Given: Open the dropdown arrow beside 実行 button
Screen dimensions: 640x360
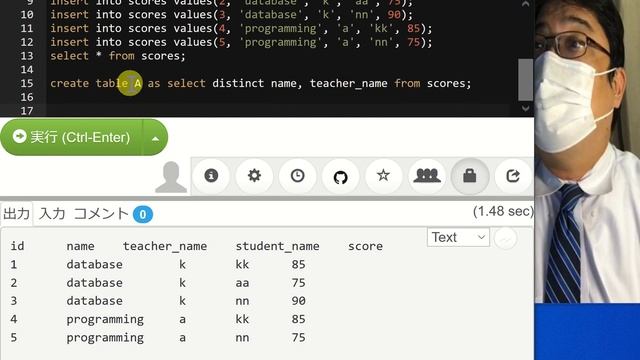Looking at the screenshot, I should [156, 138].
